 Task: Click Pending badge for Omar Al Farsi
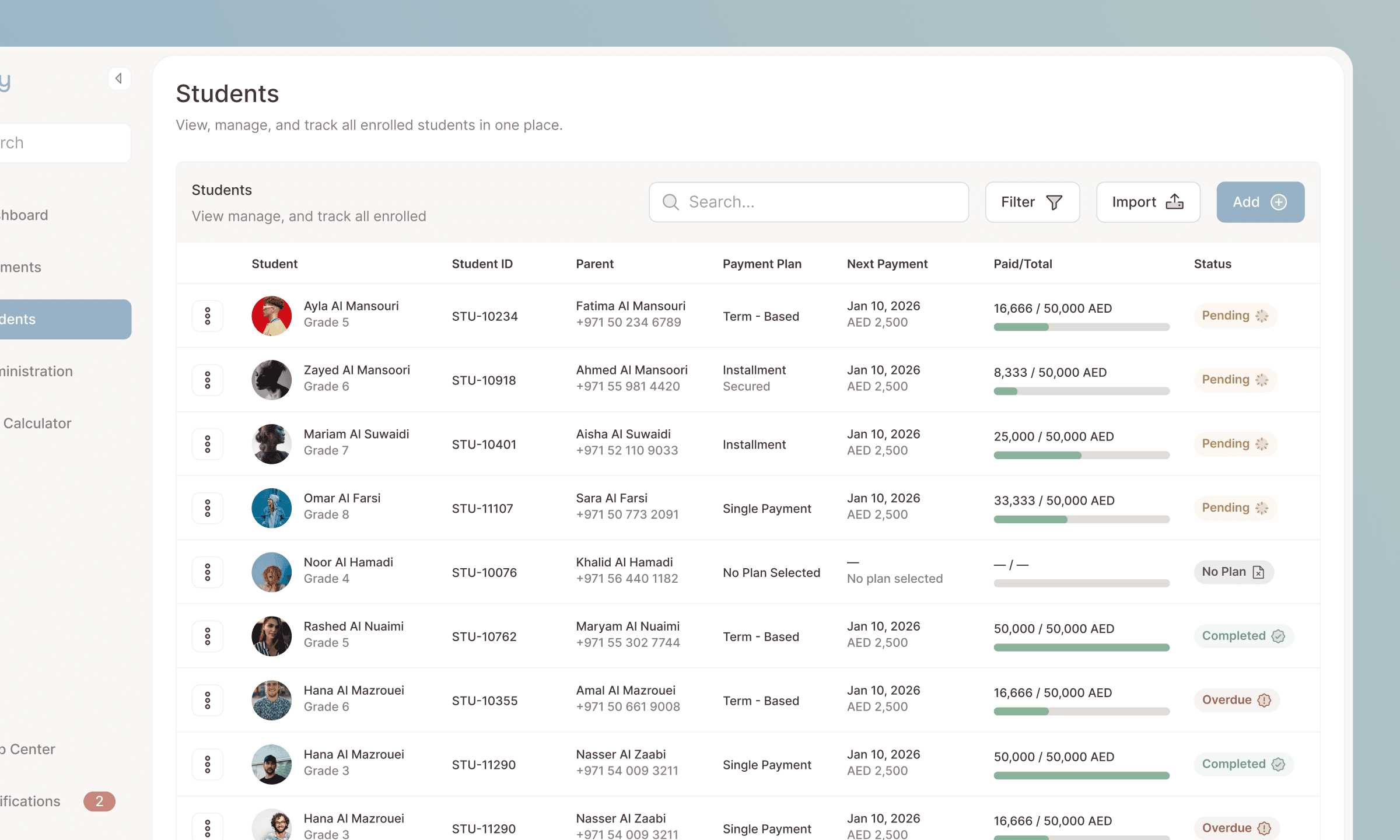(x=1235, y=508)
